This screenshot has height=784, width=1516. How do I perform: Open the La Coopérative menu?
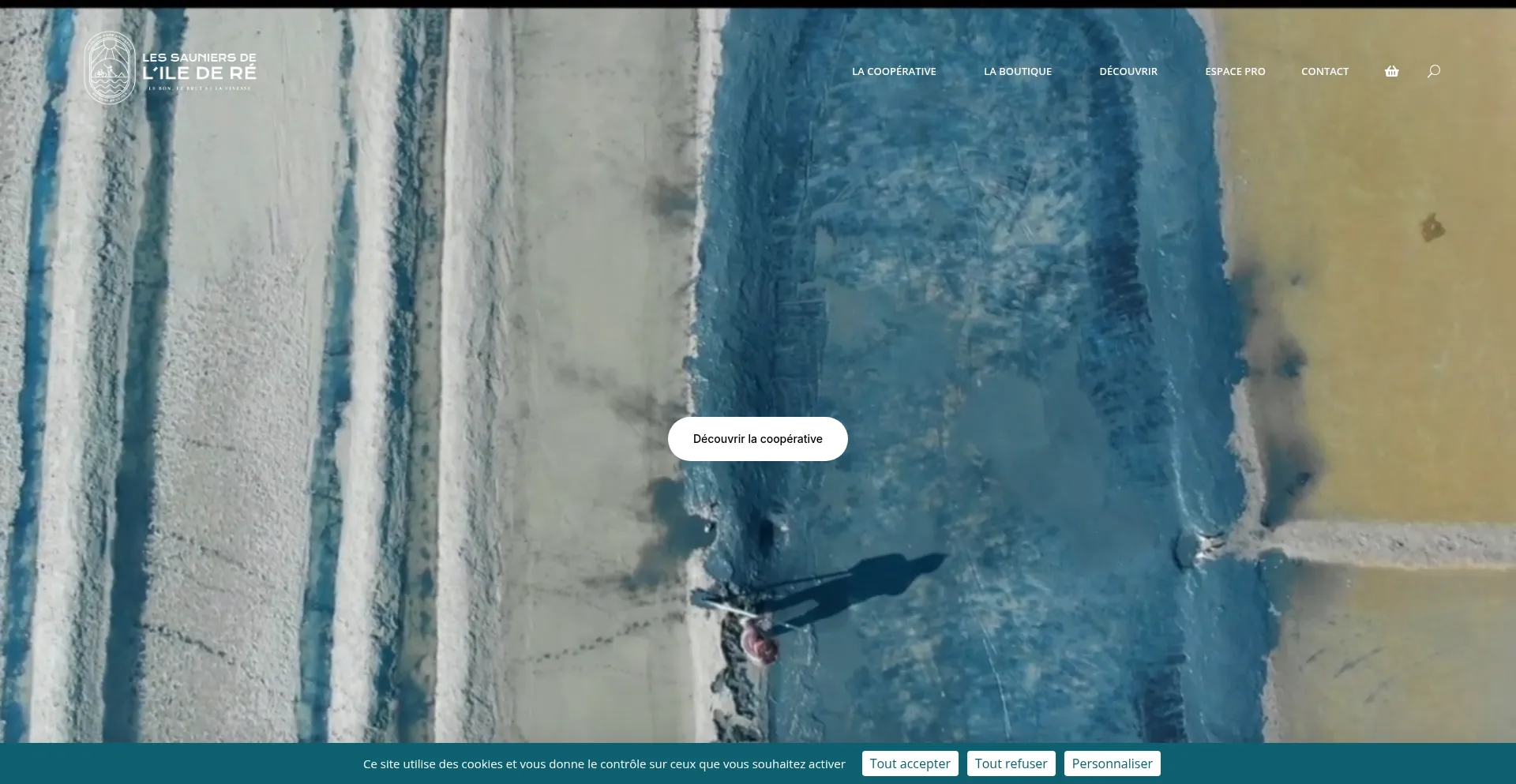click(x=893, y=71)
